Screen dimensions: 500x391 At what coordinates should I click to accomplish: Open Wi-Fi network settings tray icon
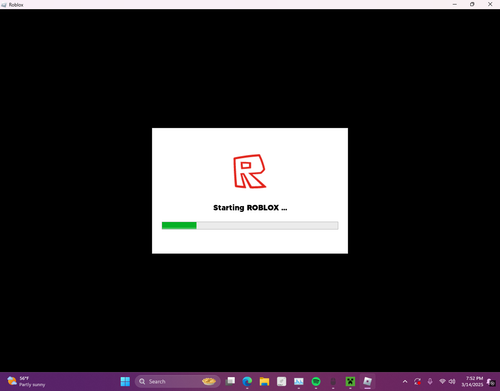[442, 381]
